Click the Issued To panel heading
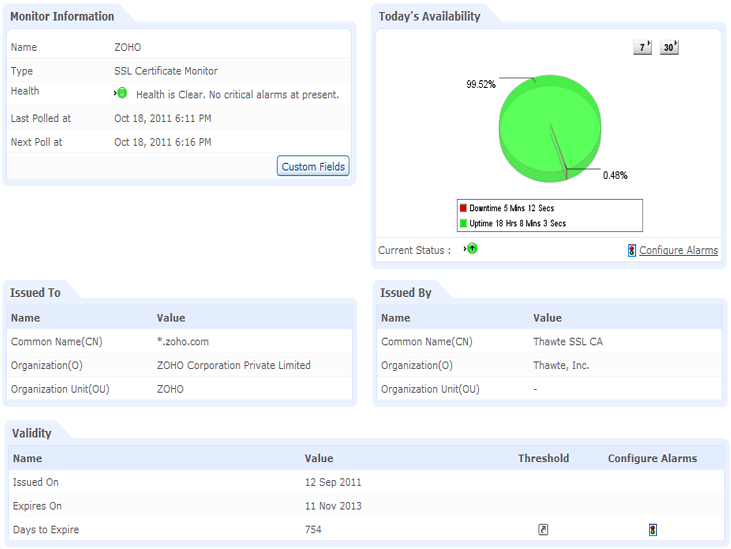Screen dimensions: 731x549 (x=35, y=293)
